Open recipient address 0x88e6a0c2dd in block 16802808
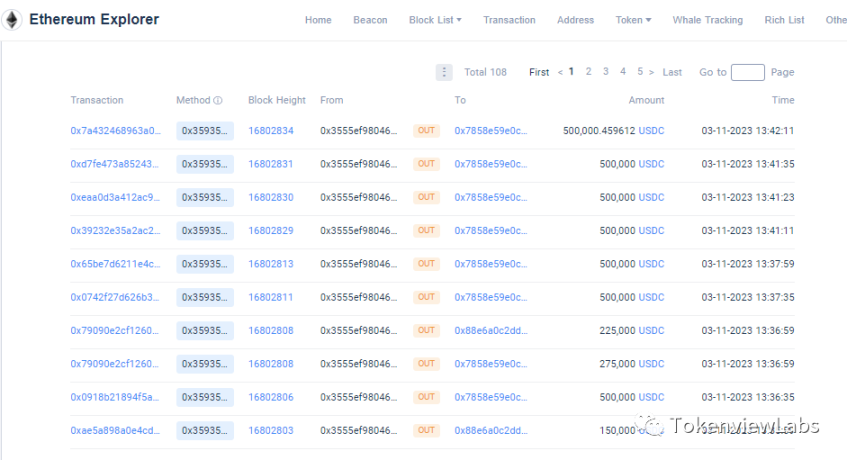 click(x=490, y=330)
